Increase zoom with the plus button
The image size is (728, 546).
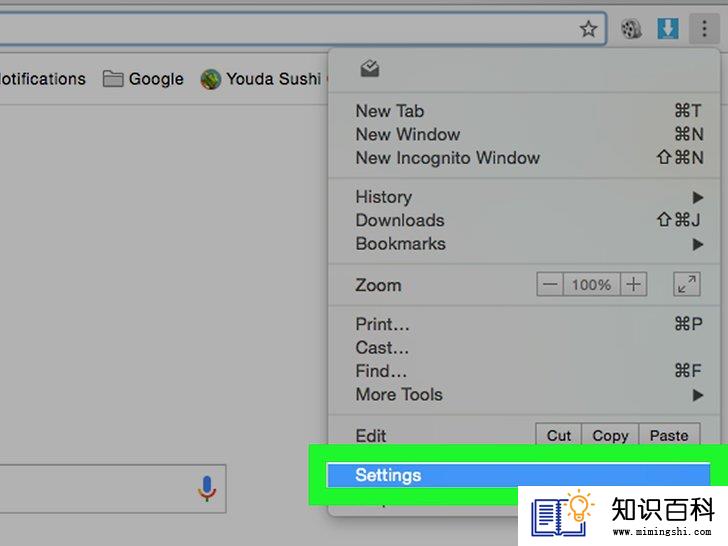633,284
